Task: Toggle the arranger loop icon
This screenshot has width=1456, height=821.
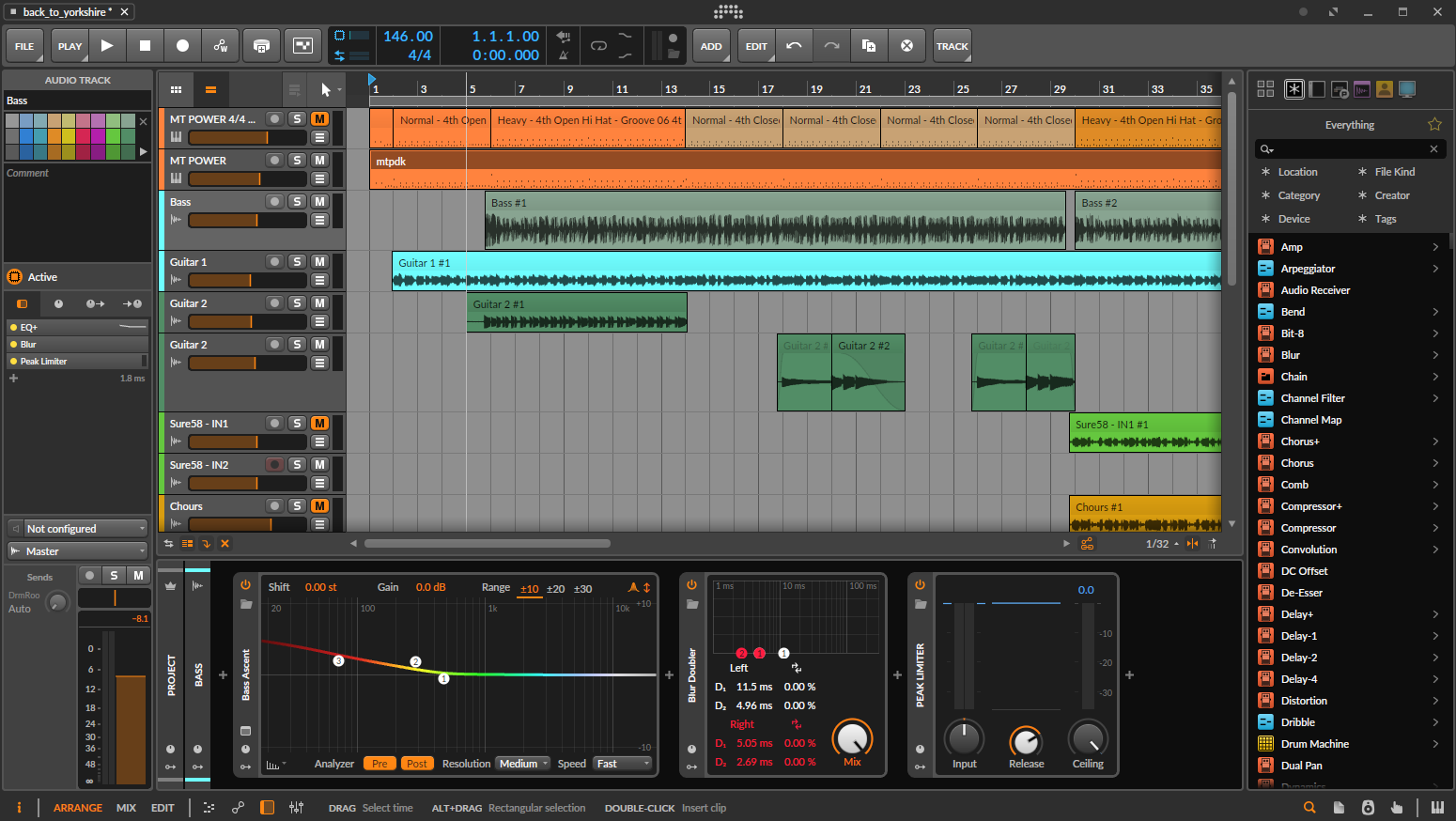Action: click(598, 45)
